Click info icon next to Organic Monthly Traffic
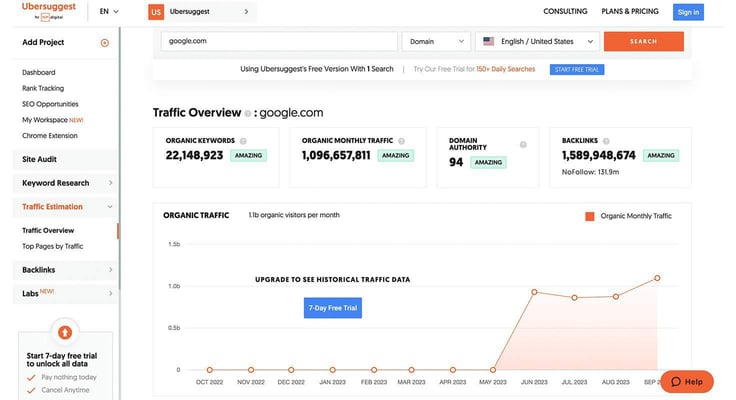Screen dimensions: 736x400 click(x=401, y=141)
